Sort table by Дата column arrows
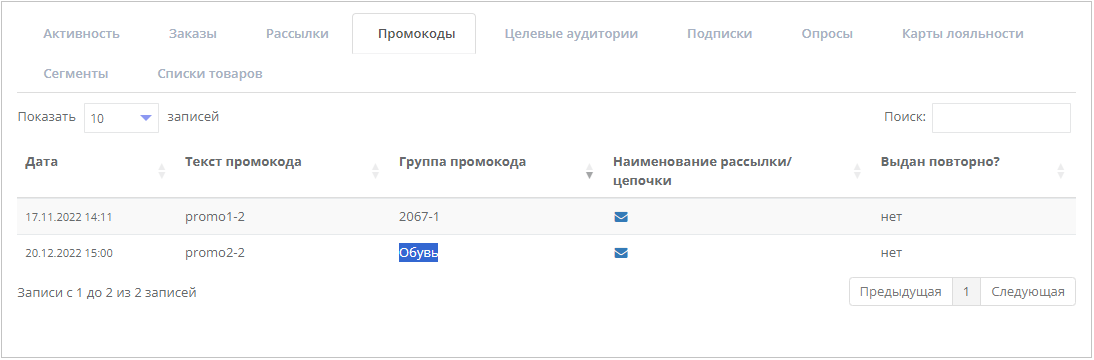Viewport: 1094px width, 360px height. pyautogui.click(x=161, y=170)
